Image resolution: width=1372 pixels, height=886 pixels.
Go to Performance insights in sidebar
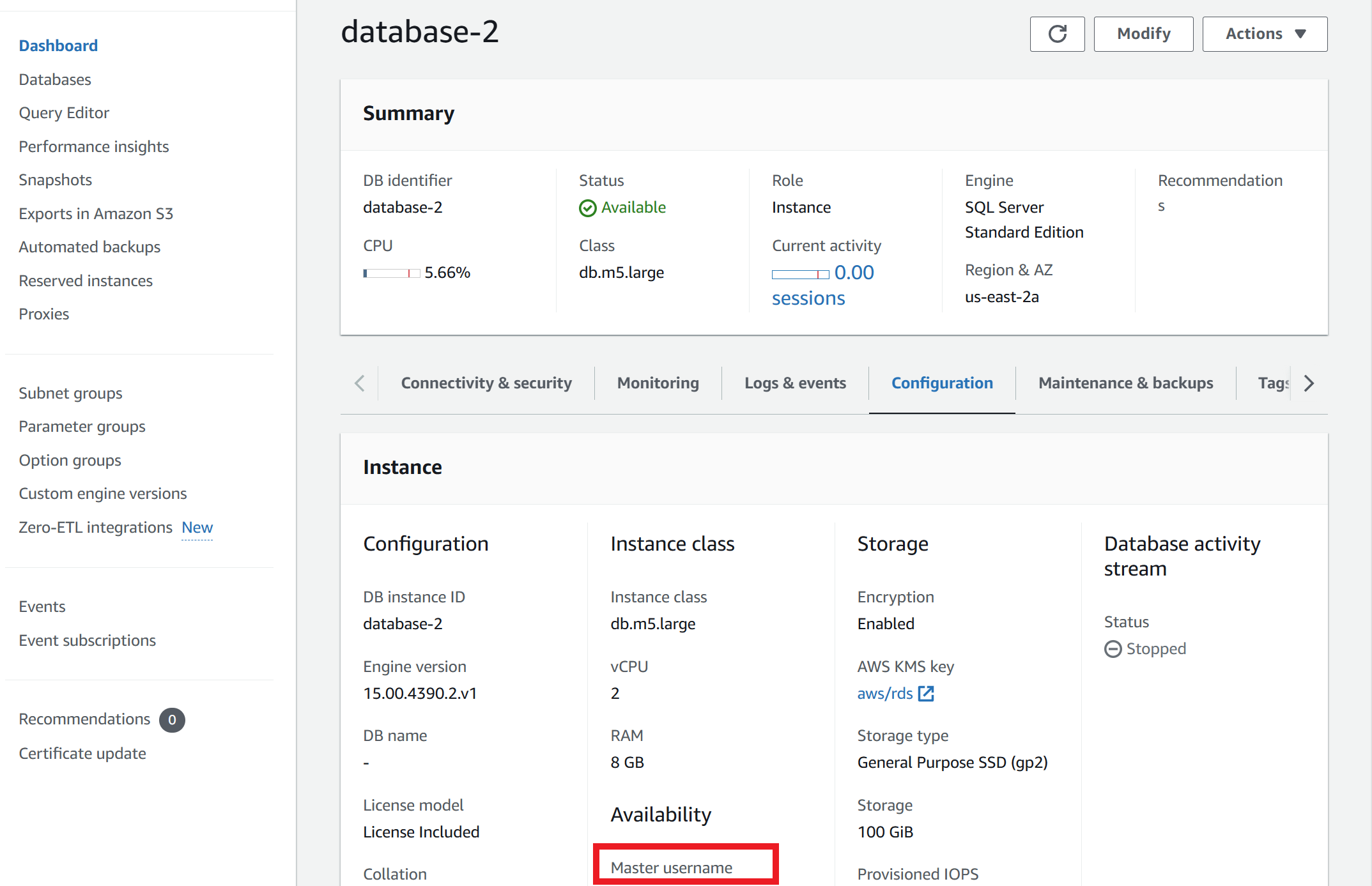(94, 147)
